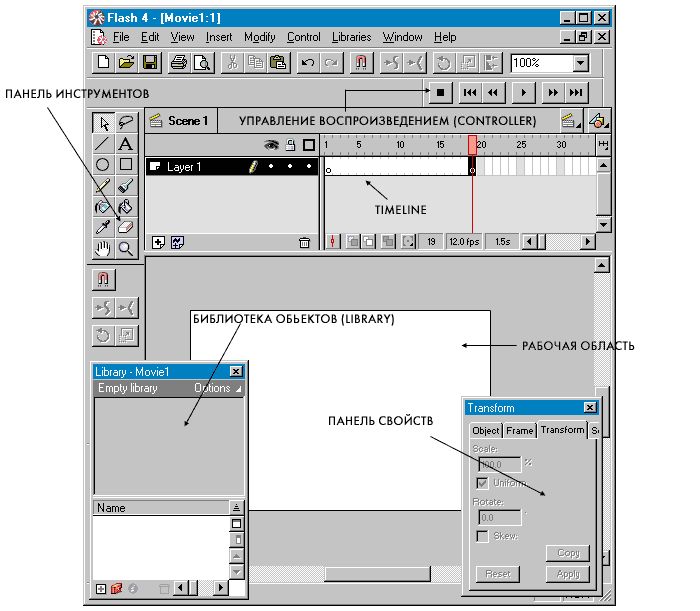Click Rewind to start button
The width and height of the screenshot is (700, 611).
tap(470, 92)
